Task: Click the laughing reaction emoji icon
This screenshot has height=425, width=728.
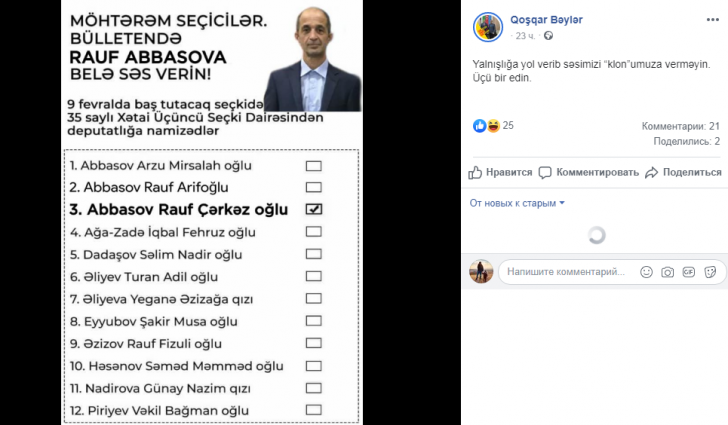Action: click(492, 125)
